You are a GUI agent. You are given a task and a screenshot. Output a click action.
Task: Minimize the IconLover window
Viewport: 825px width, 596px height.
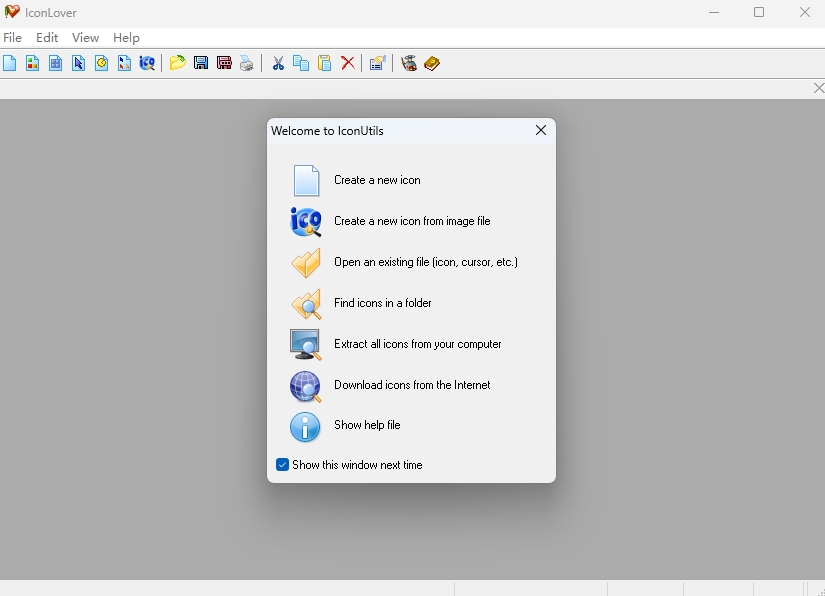coord(713,12)
